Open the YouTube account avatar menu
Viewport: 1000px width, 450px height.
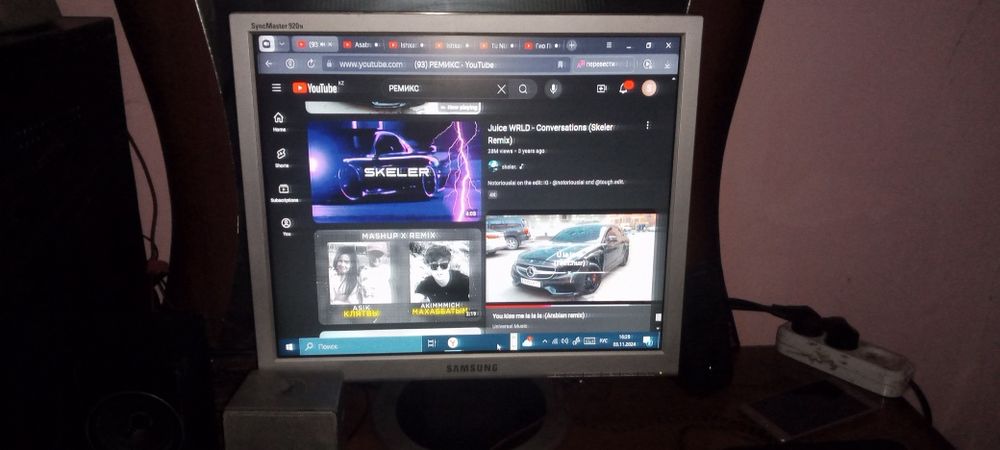click(x=649, y=88)
